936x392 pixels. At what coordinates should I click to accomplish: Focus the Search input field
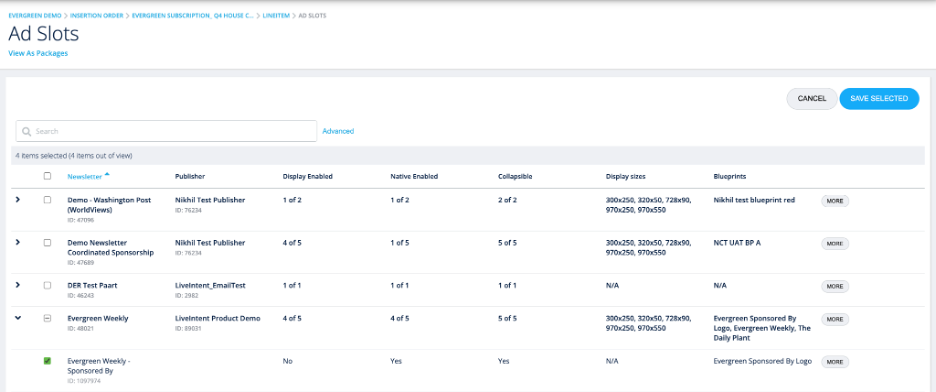coord(166,131)
